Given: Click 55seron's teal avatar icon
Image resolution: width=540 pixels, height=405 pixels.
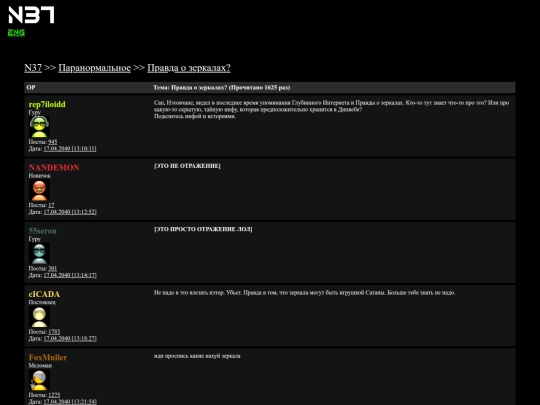Looking at the screenshot, I should tap(39, 253).
